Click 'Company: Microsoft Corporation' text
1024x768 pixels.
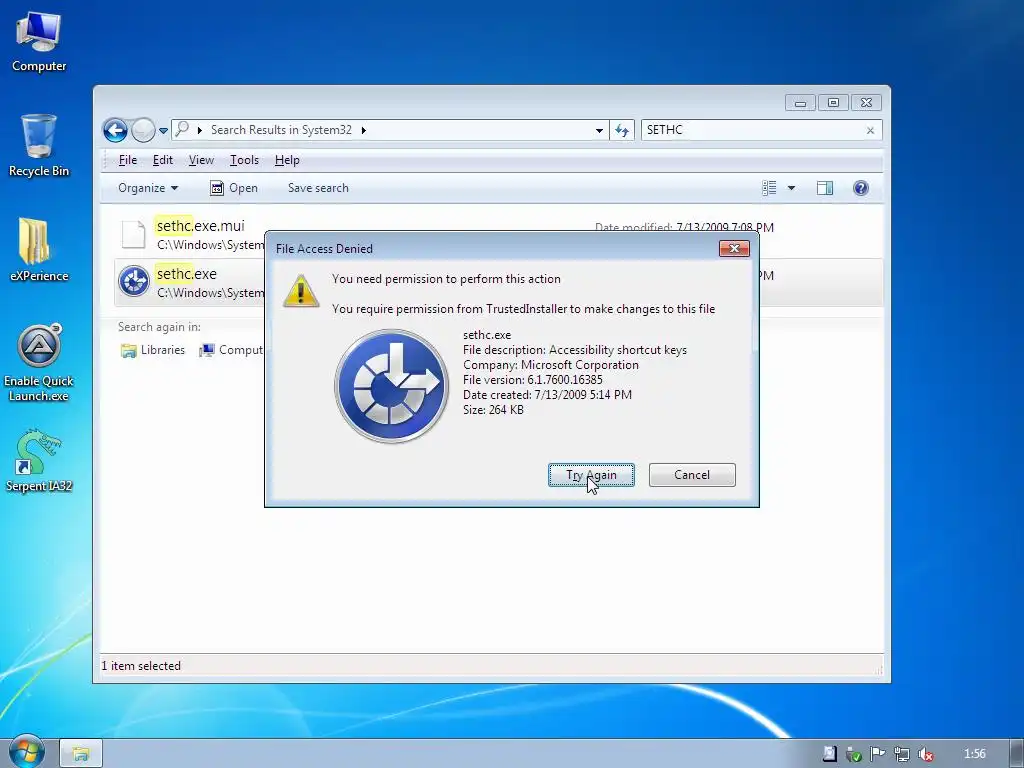click(x=551, y=364)
